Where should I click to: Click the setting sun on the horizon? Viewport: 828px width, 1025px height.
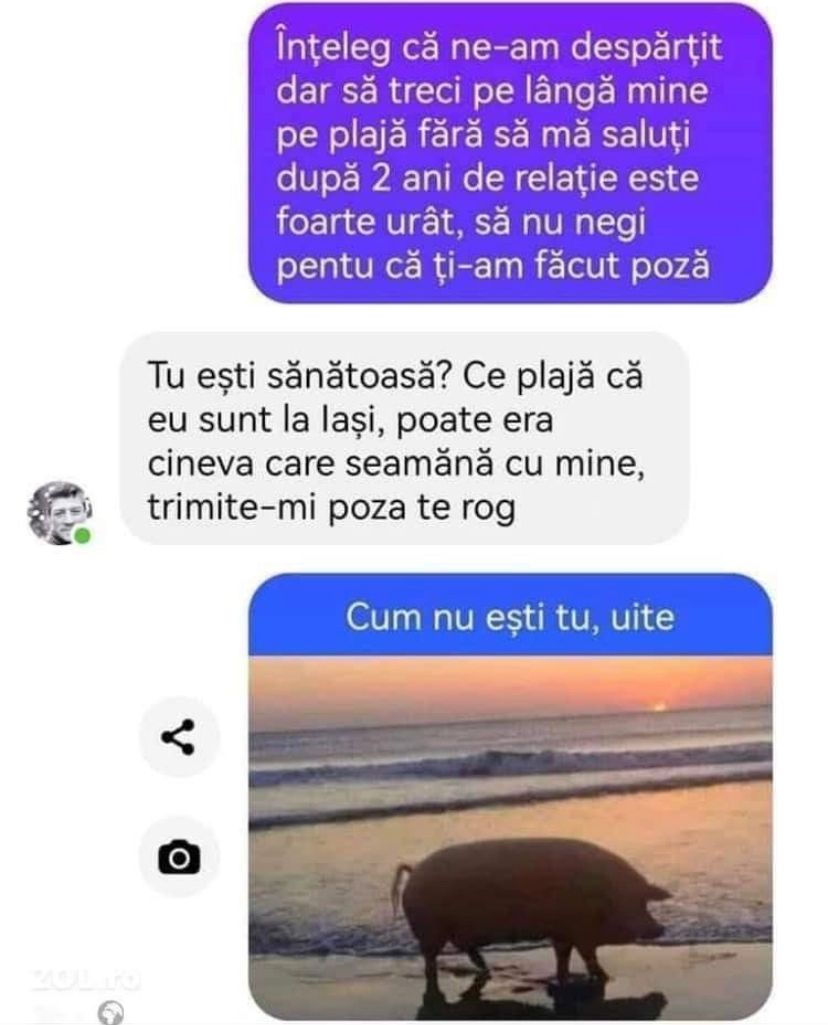pos(659,707)
